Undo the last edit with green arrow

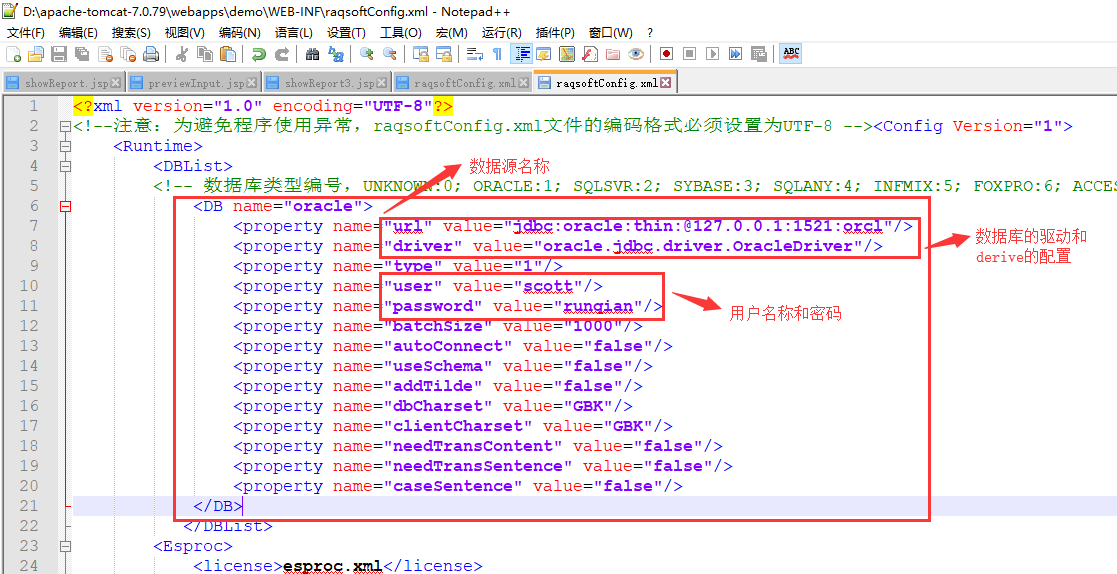[259, 53]
